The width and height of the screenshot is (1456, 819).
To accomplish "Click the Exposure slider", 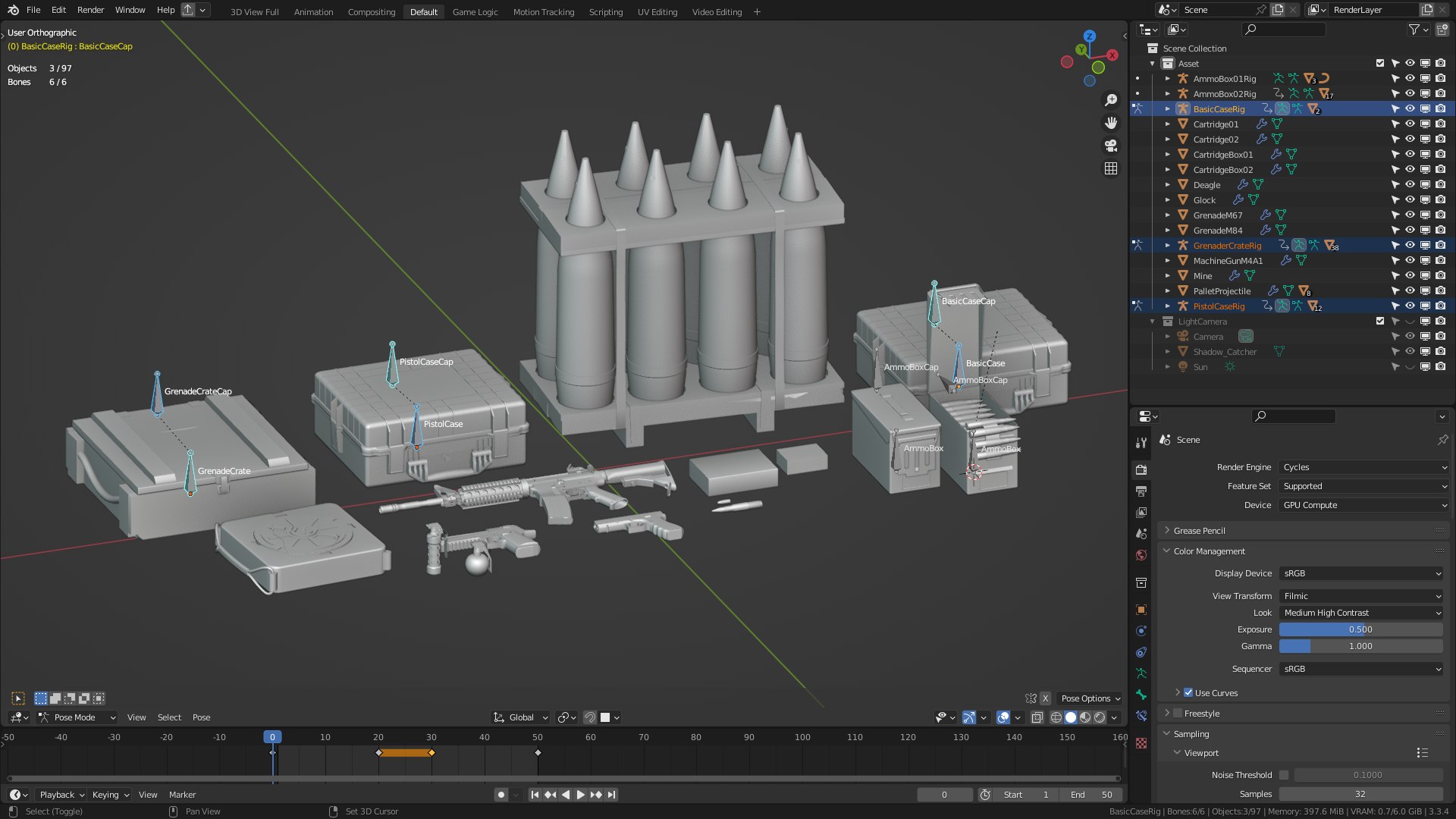I will click(1361, 629).
